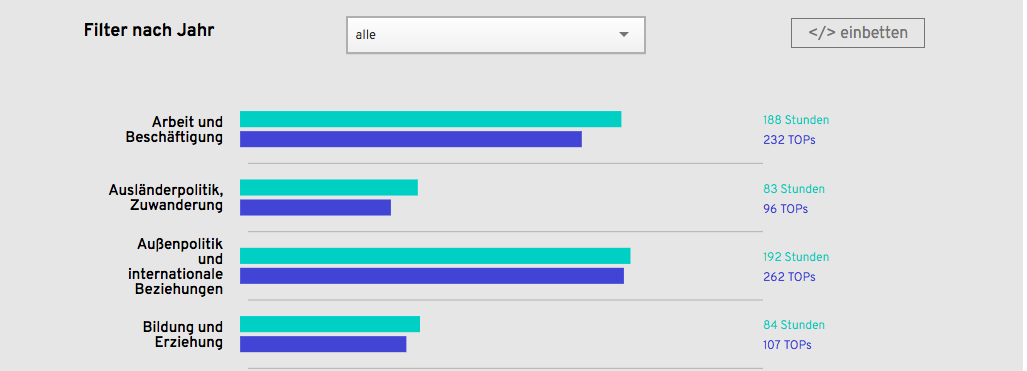Select the blue Arbeit und Beschäftigung TOPs bar
The width and height of the screenshot is (1027, 371).
tap(411, 139)
